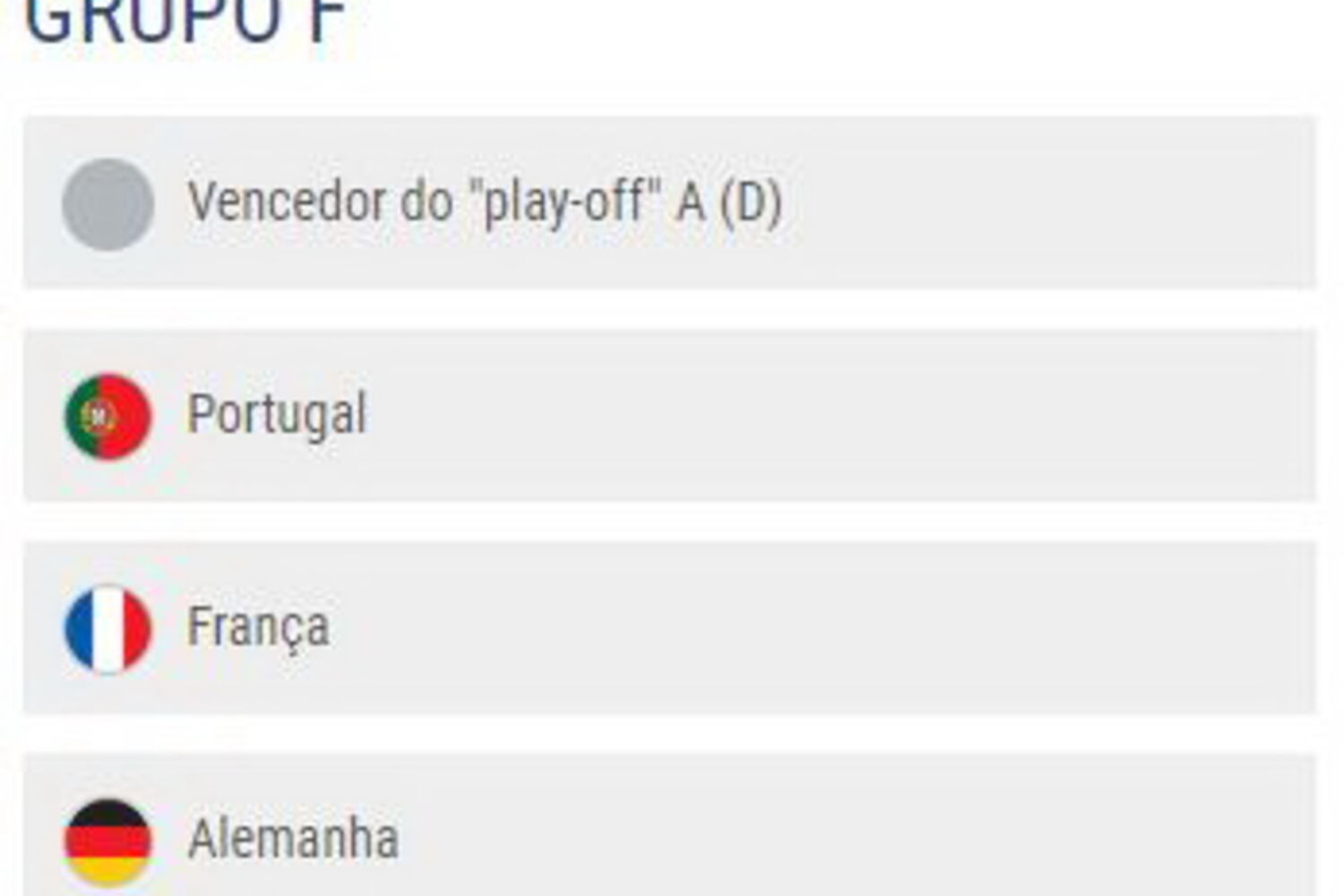Click the Germany flag icon
The height and width of the screenshot is (896, 1344).
[x=108, y=841]
